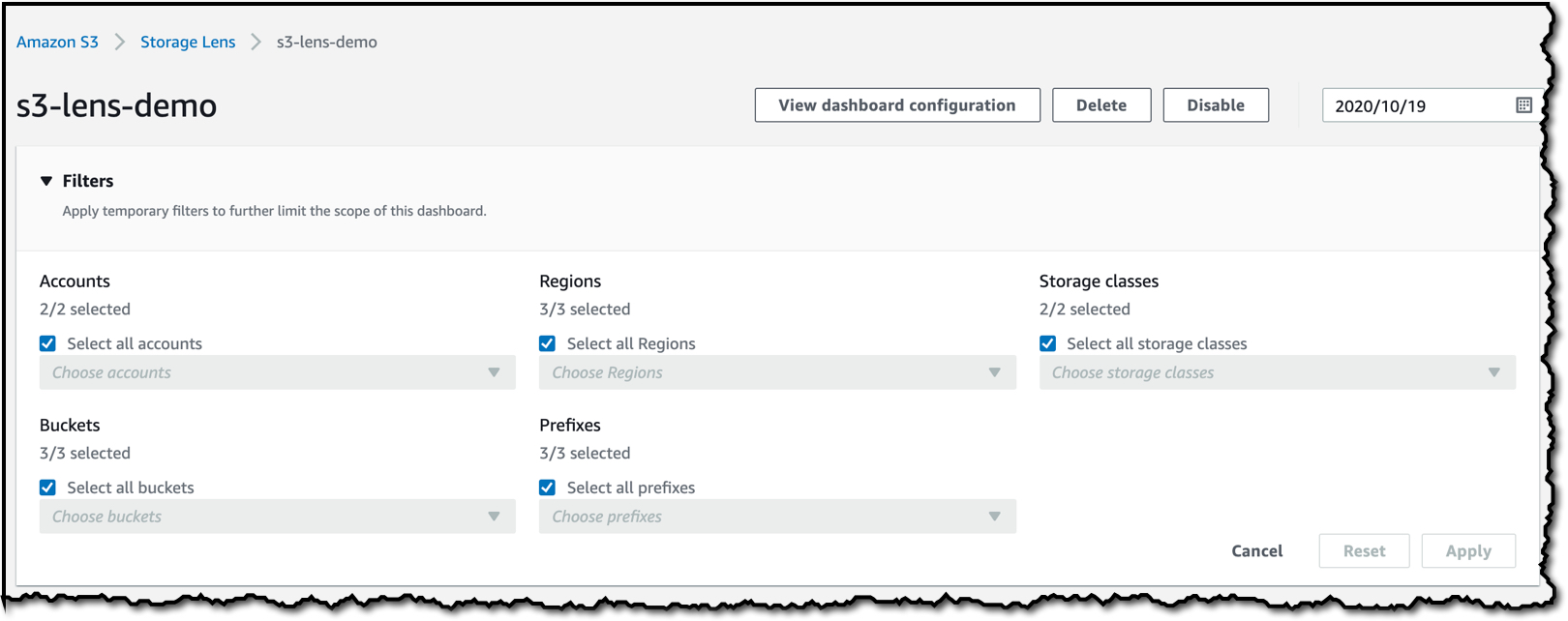Open the calendar date picker icon
The height and width of the screenshot is (621, 1568).
pos(1523,105)
